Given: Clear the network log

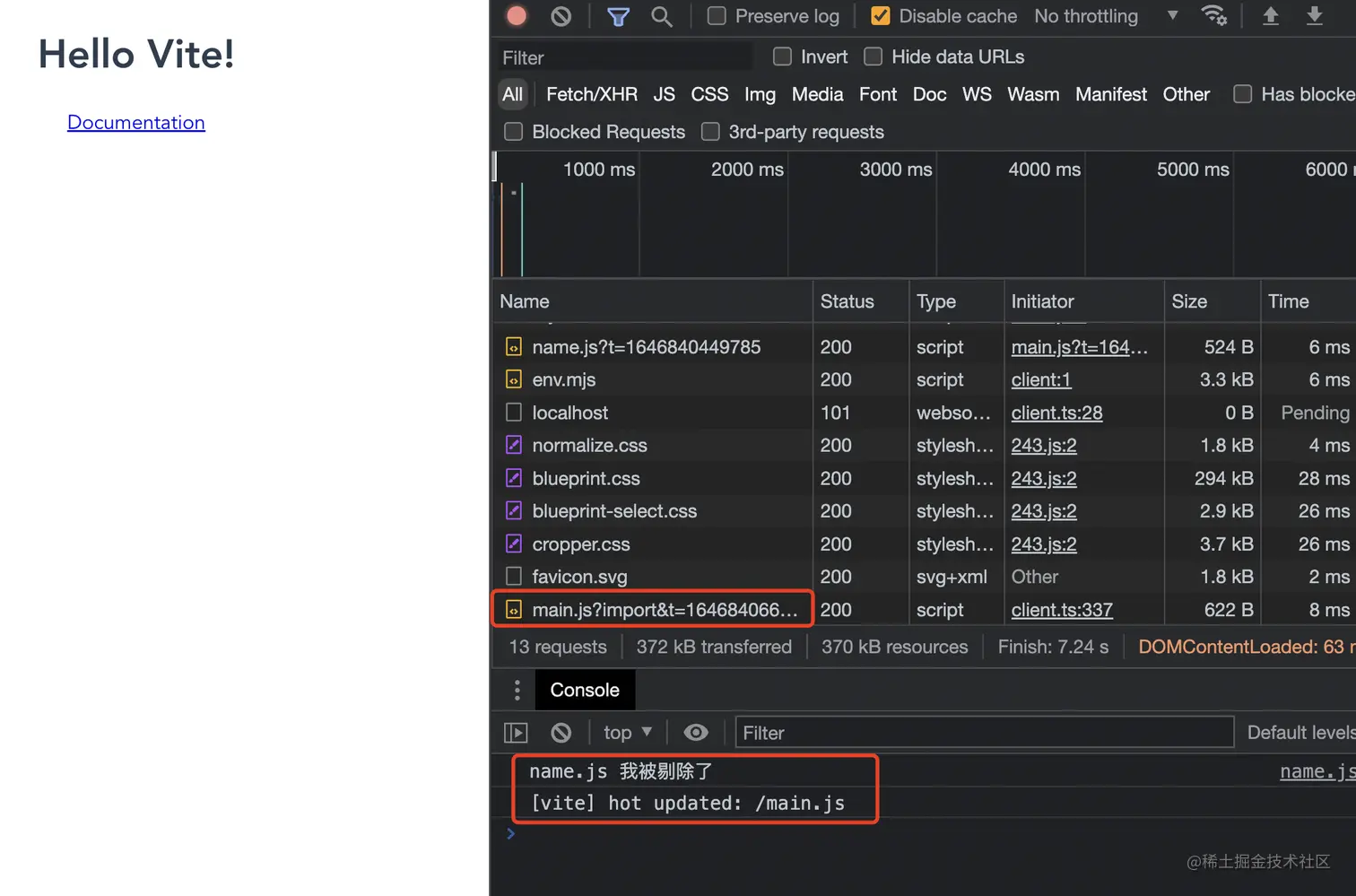Looking at the screenshot, I should [561, 16].
